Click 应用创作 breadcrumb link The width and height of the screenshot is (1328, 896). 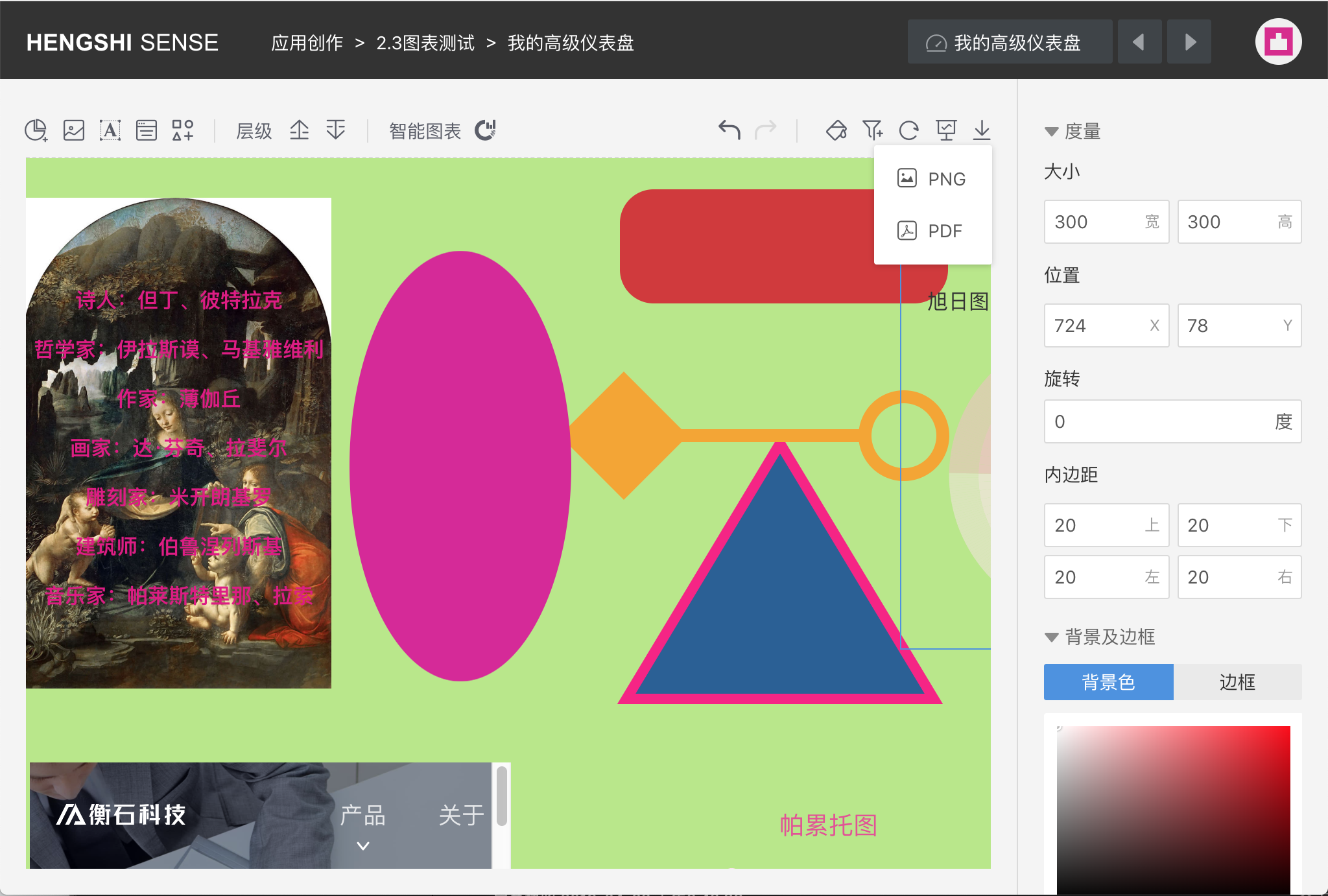point(307,43)
